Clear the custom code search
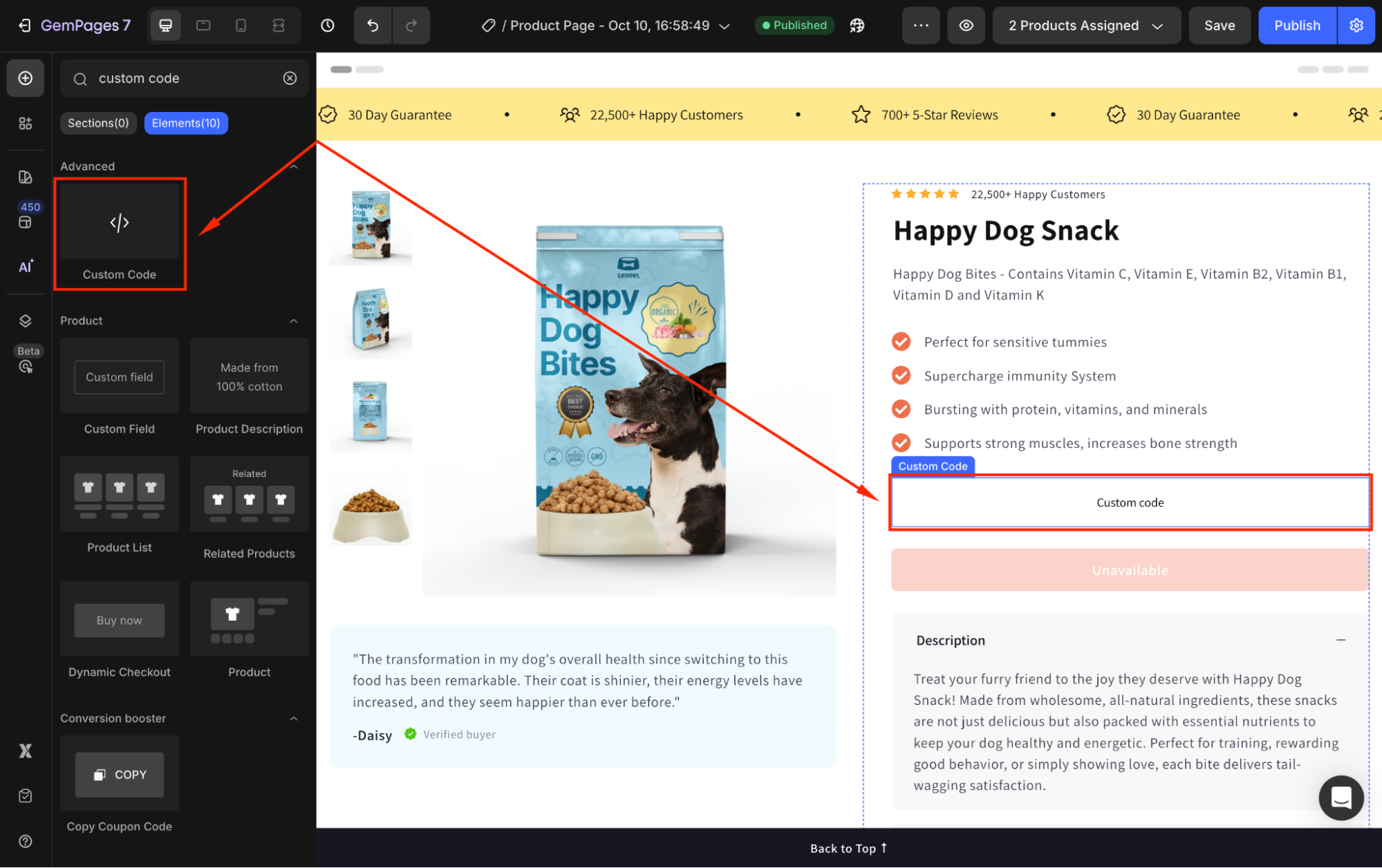 pos(290,78)
